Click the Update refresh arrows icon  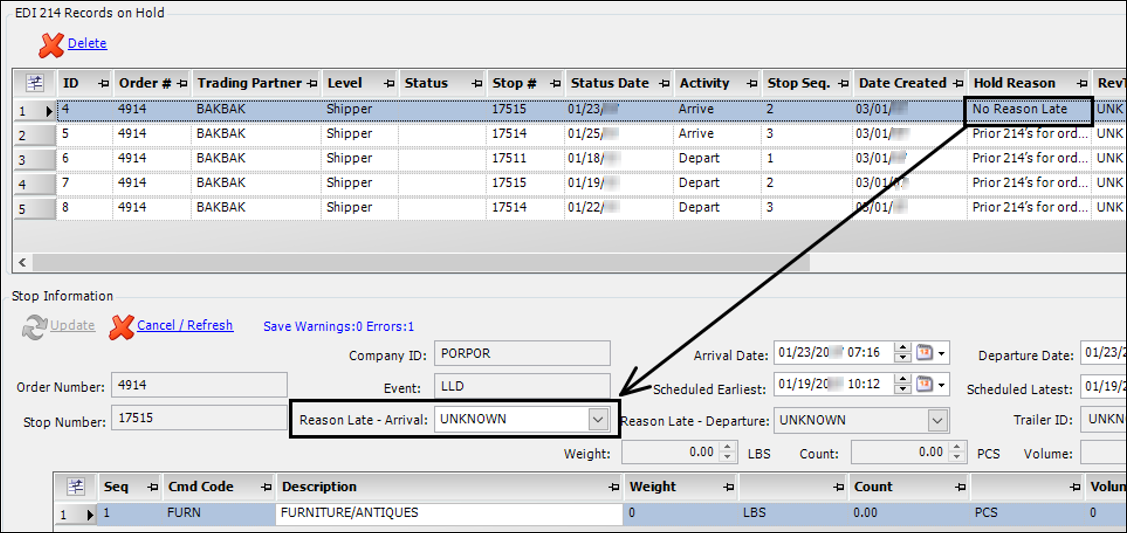(x=34, y=326)
